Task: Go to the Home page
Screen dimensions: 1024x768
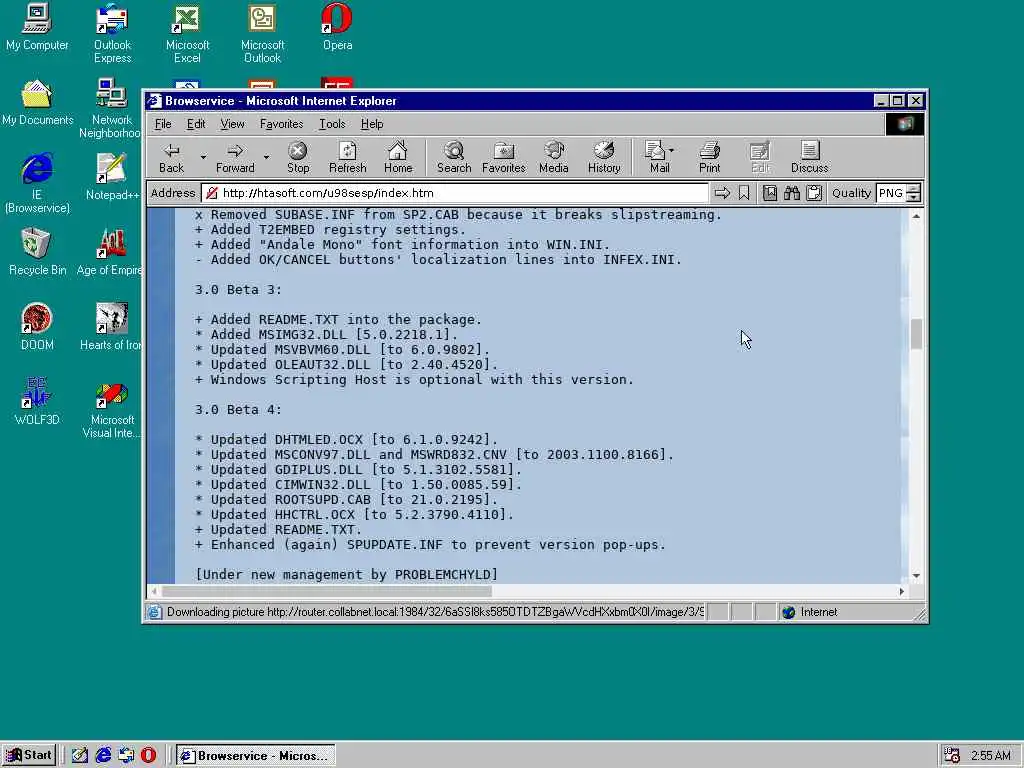Action: tap(398, 158)
